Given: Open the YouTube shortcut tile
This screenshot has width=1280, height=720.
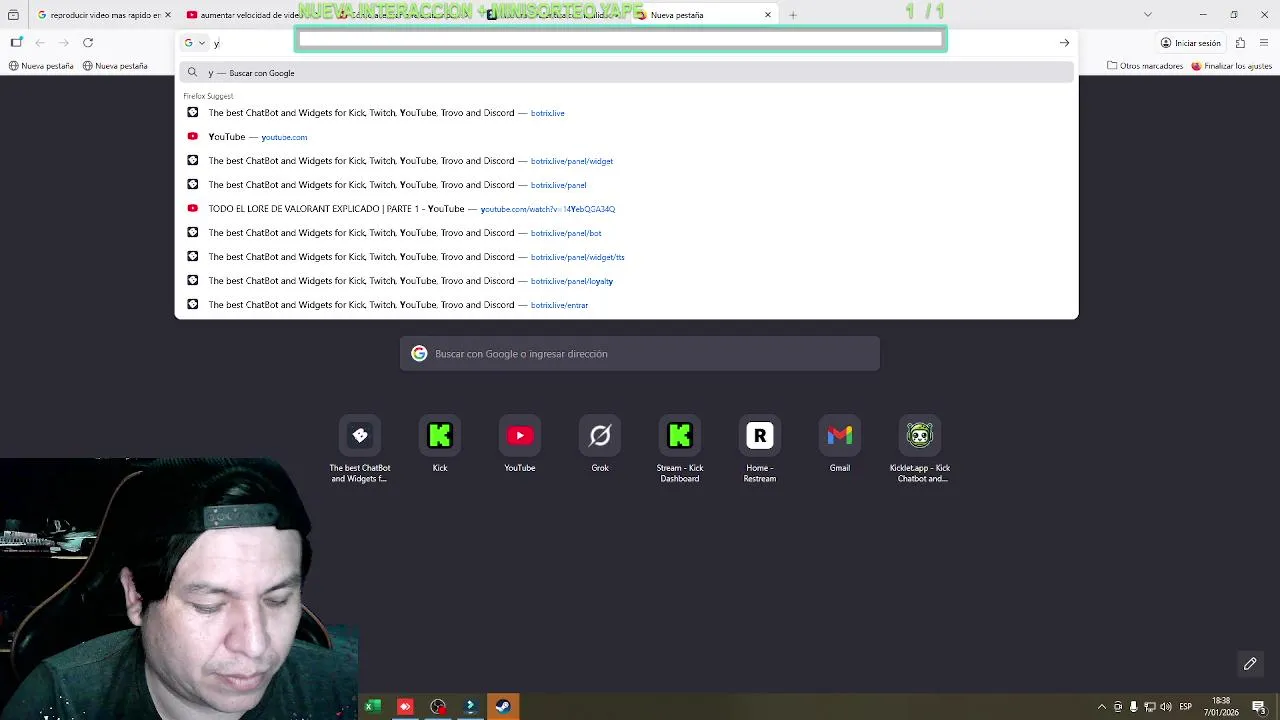Looking at the screenshot, I should tap(520, 445).
